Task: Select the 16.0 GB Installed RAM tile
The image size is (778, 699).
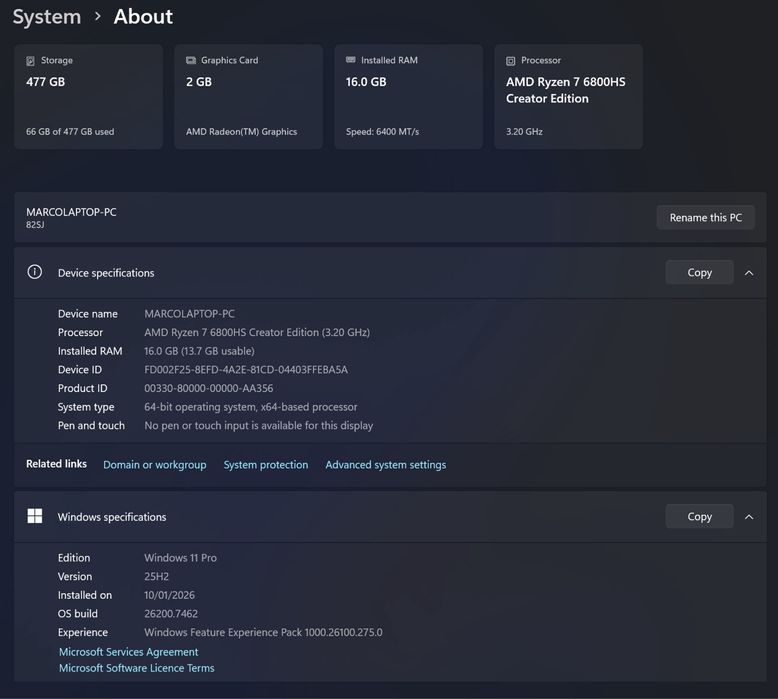Action: tap(408, 97)
